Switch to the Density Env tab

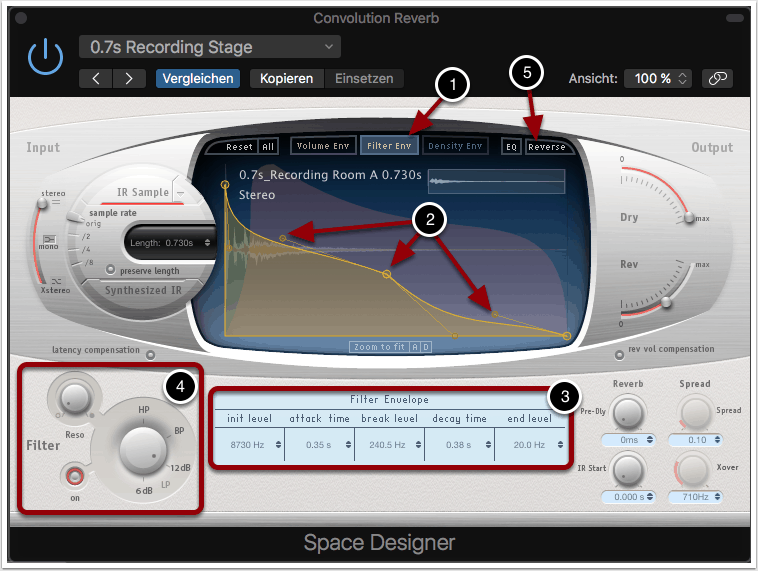tap(454, 146)
